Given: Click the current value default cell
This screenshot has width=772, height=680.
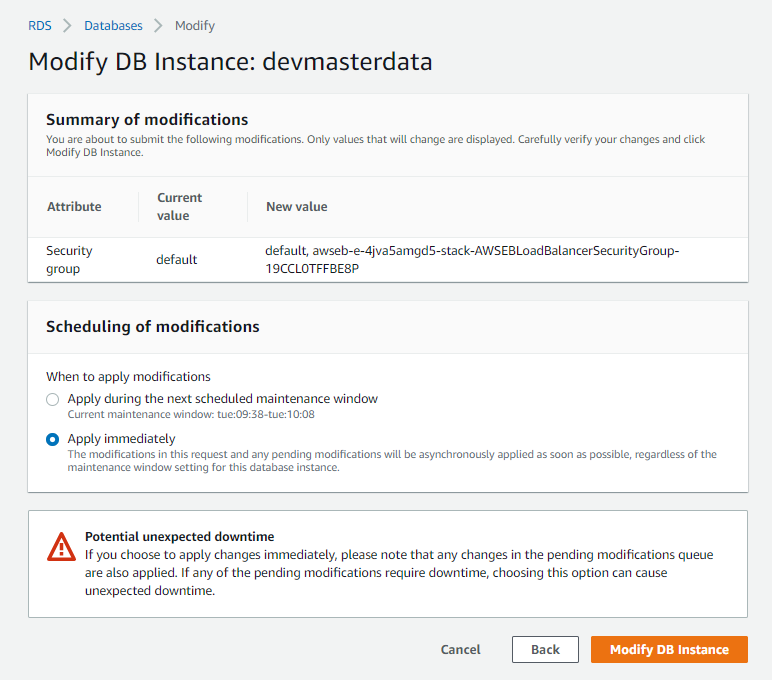Looking at the screenshot, I should click(177, 259).
